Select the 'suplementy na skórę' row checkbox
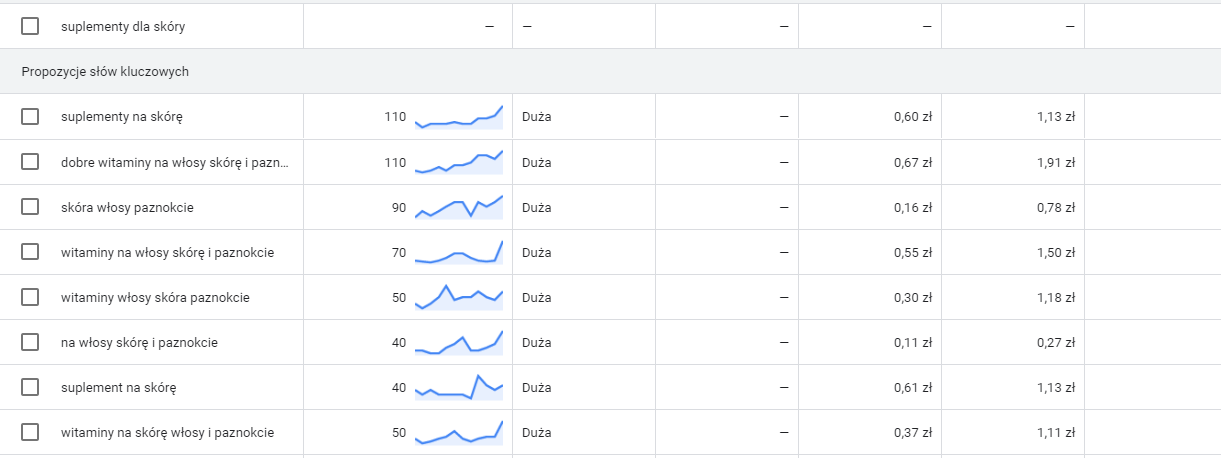This screenshot has width=1221, height=458. point(30,117)
